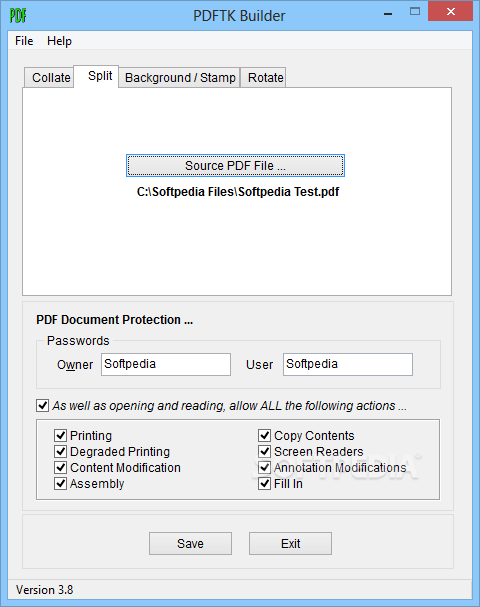Close the PDFTK Builder window
480x607 pixels.
point(451,12)
